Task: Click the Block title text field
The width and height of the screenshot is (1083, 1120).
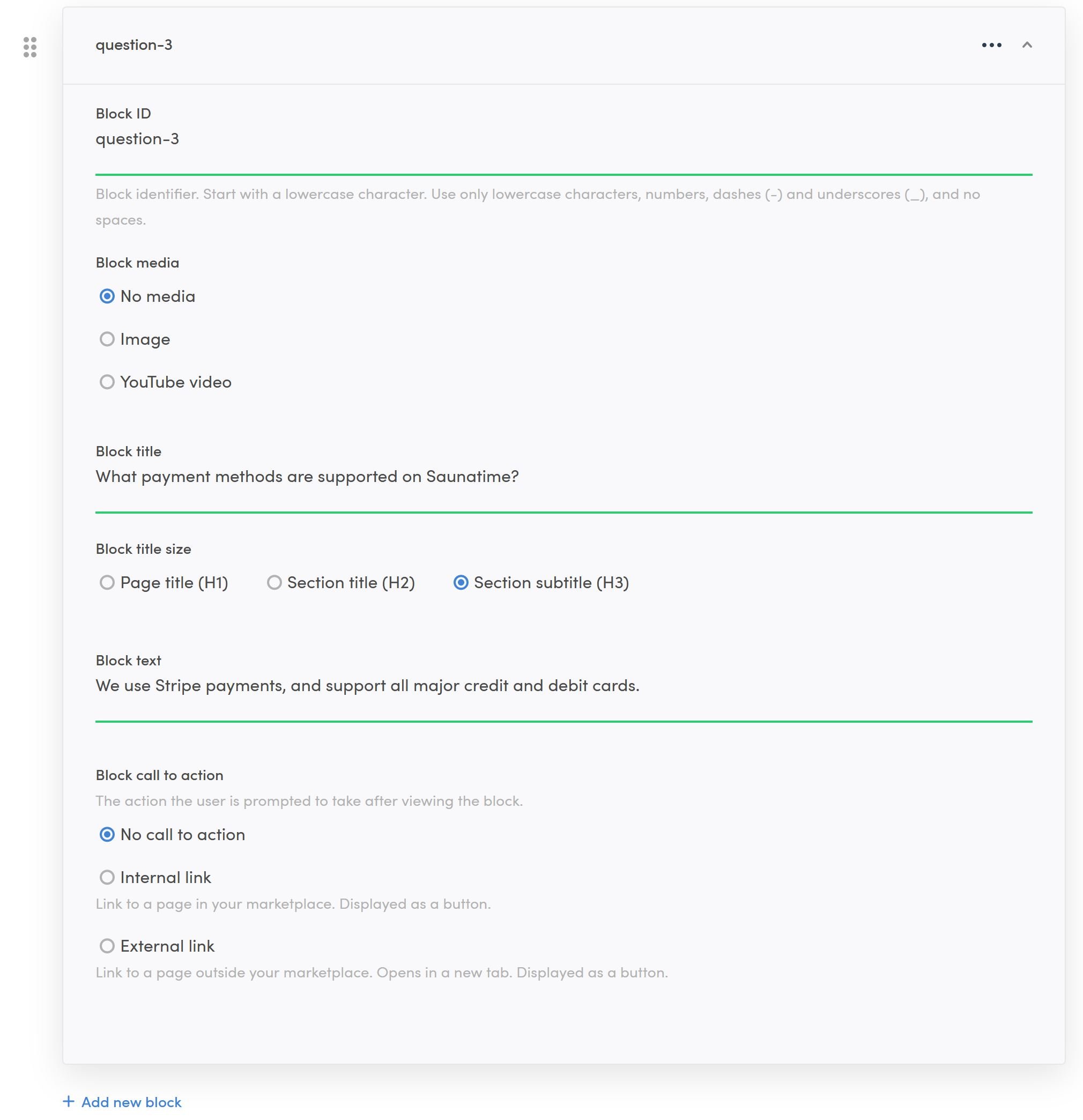Action: [x=563, y=477]
